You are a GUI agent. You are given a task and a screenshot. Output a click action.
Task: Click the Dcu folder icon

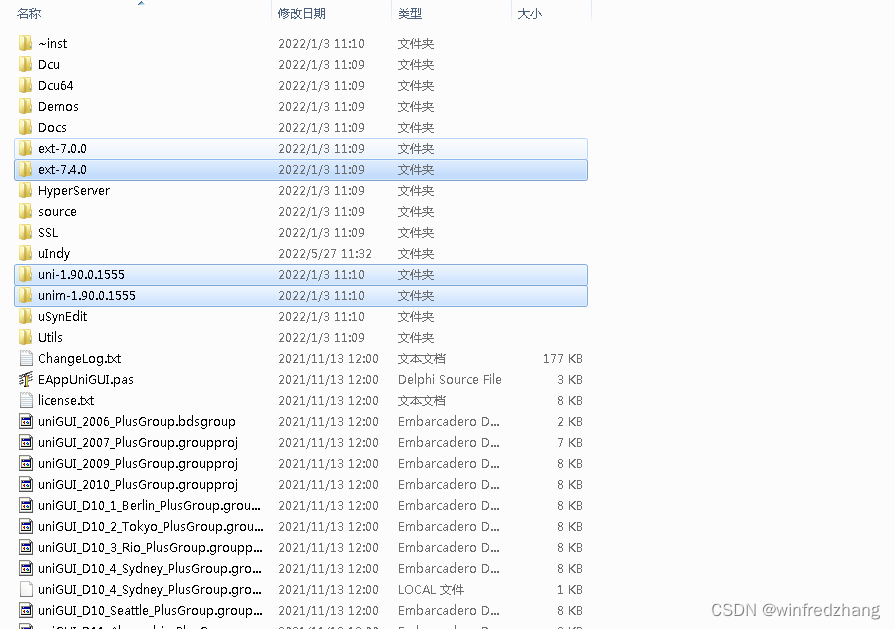26,64
